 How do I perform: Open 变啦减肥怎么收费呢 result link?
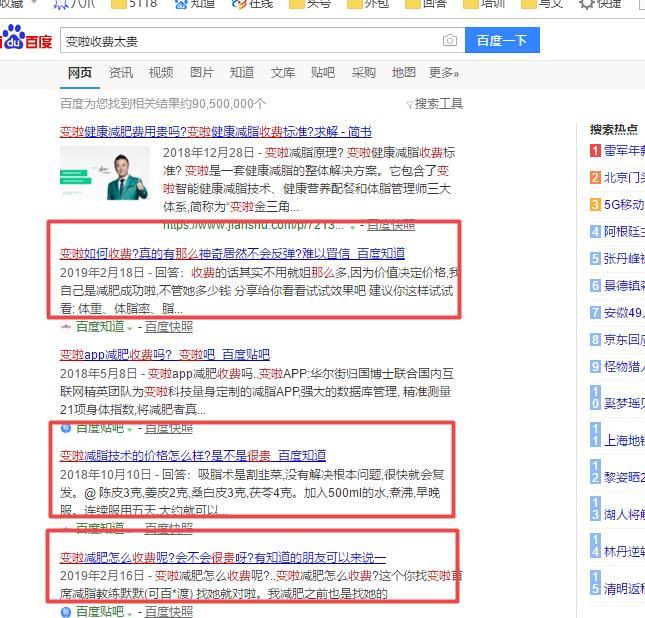point(223,558)
